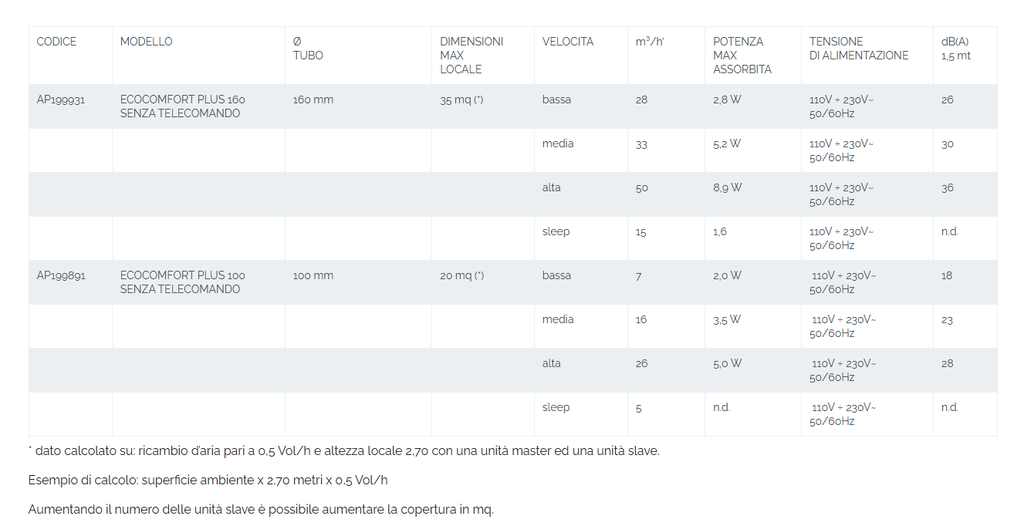Viewport: 1024px width, 526px height.
Task: Select the 5,2 W power value
Action: click(727, 144)
